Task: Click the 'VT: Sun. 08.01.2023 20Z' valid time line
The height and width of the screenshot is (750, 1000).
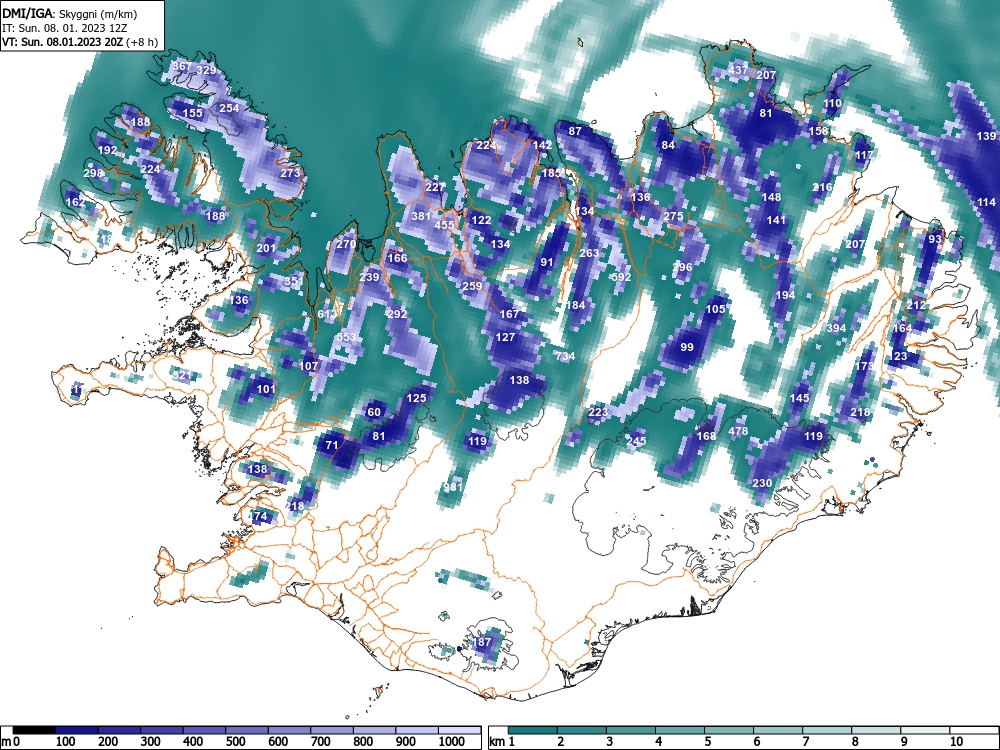Action: pyautogui.click(x=62, y=43)
